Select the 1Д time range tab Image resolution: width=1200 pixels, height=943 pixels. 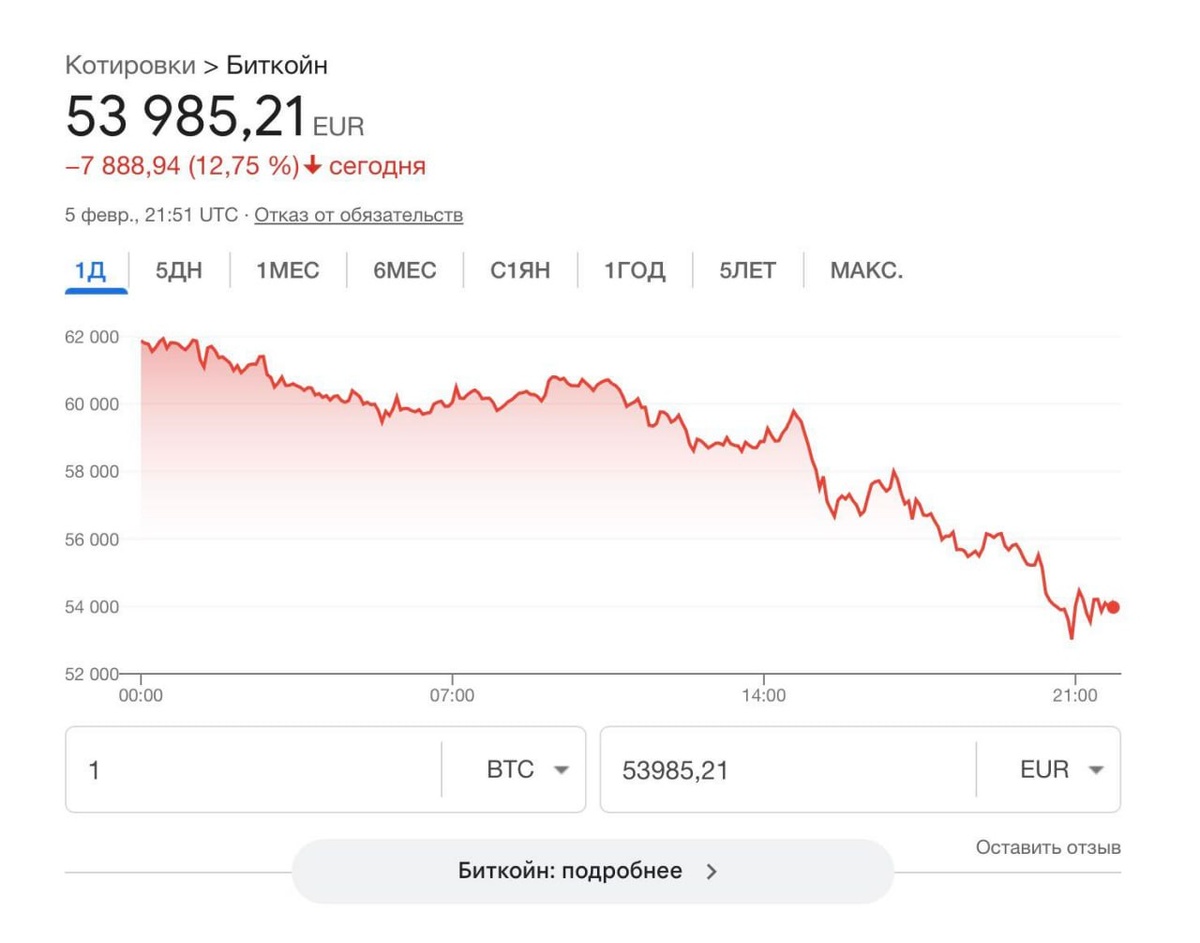click(x=90, y=270)
